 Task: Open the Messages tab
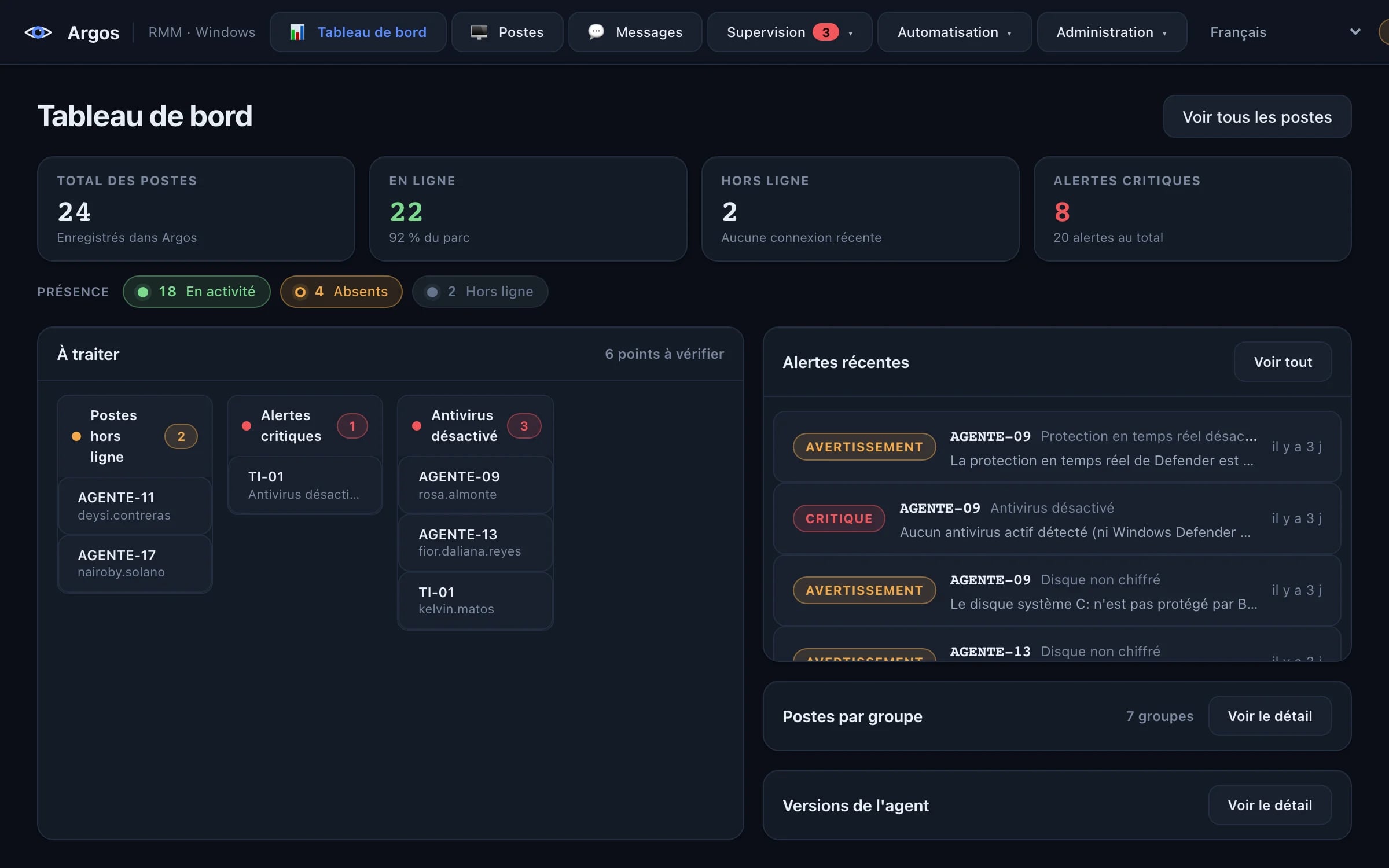pyautogui.click(x=635, y=32)
